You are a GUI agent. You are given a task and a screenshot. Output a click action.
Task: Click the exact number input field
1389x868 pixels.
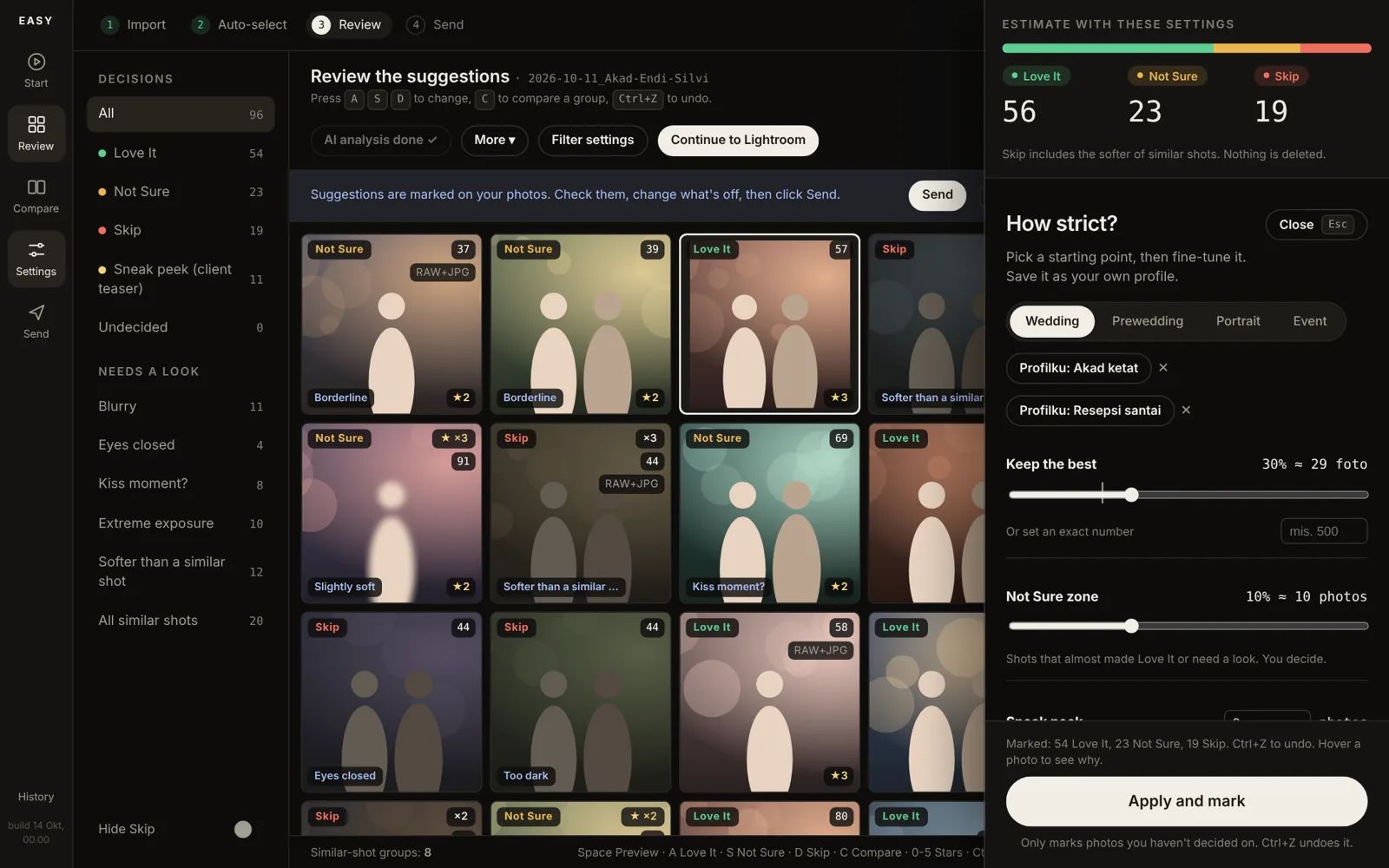[1323, 531]
